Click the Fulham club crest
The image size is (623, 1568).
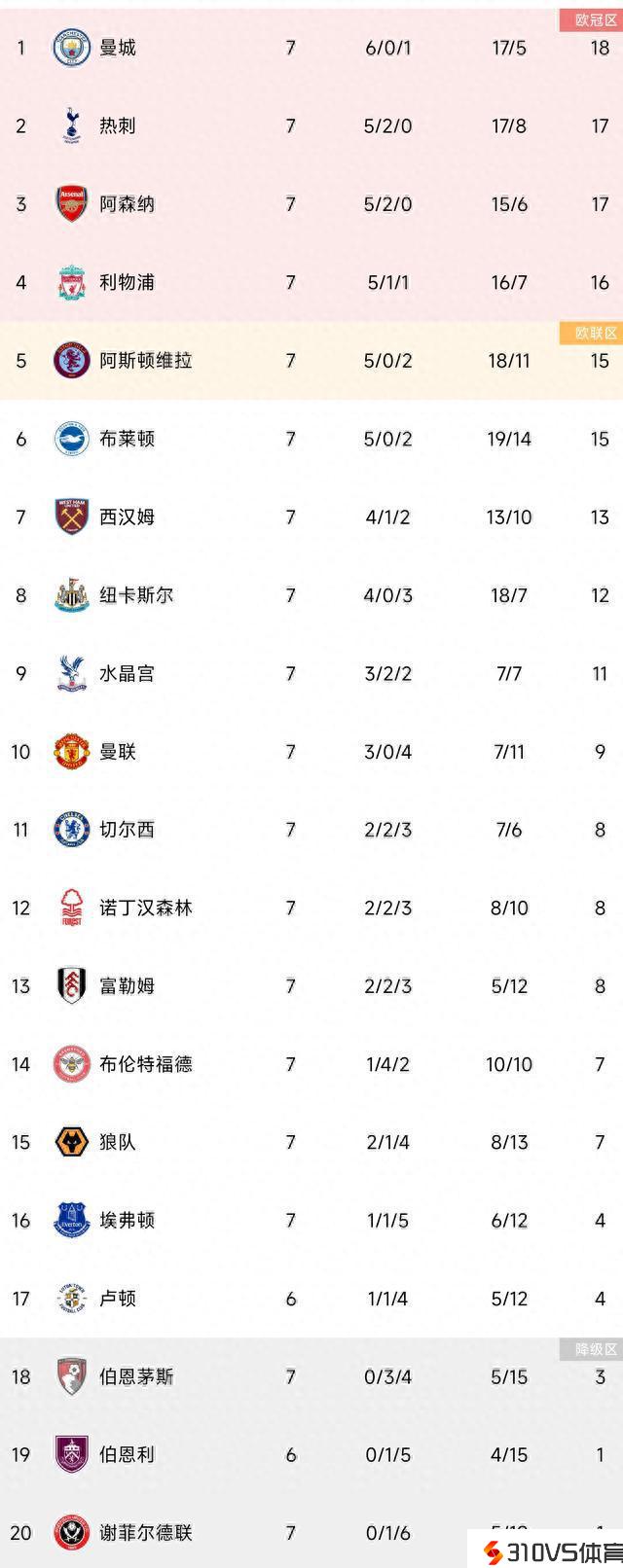(x=71, y=985)
